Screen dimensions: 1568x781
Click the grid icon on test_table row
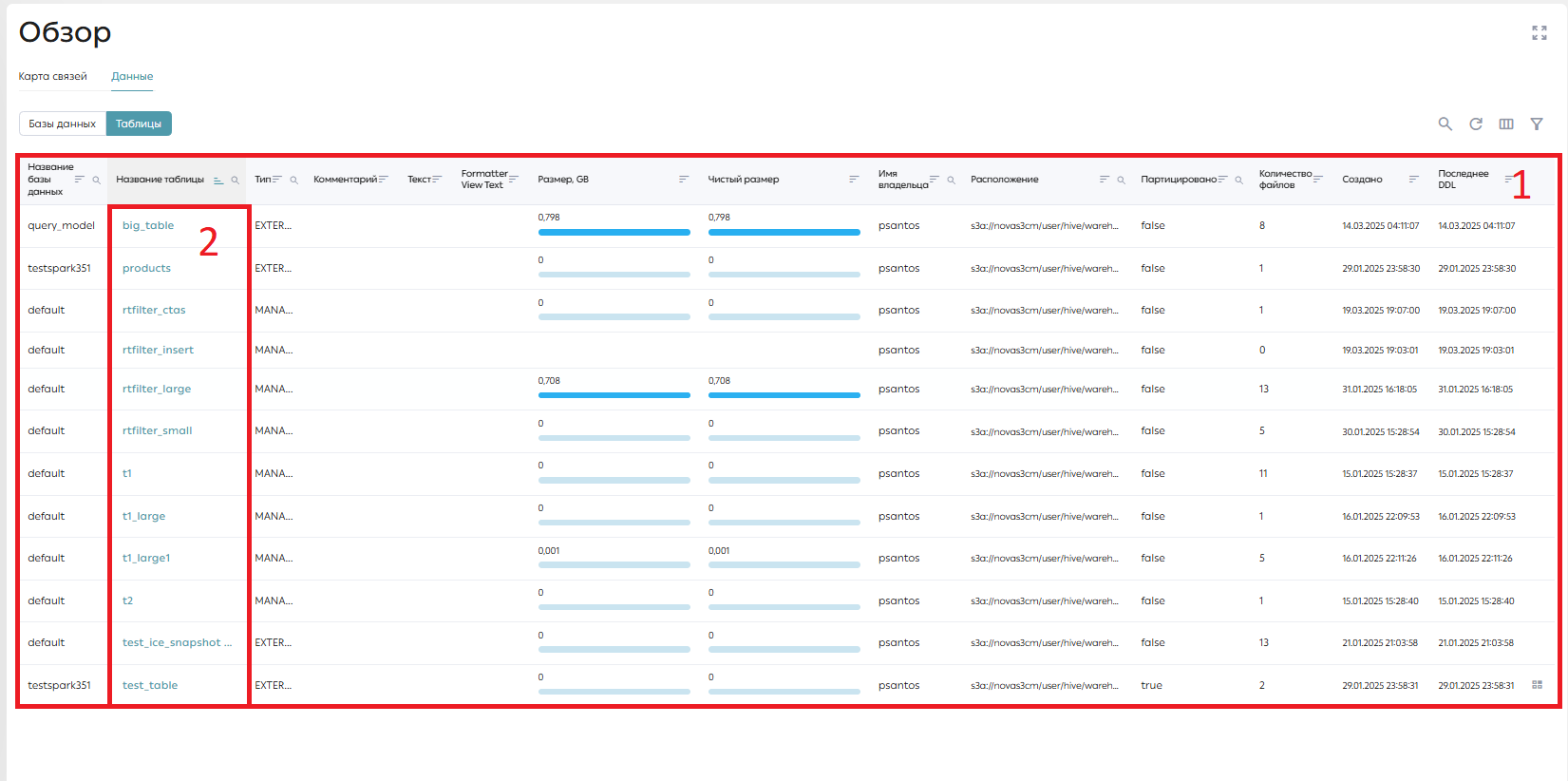[x=1537, y=685]
